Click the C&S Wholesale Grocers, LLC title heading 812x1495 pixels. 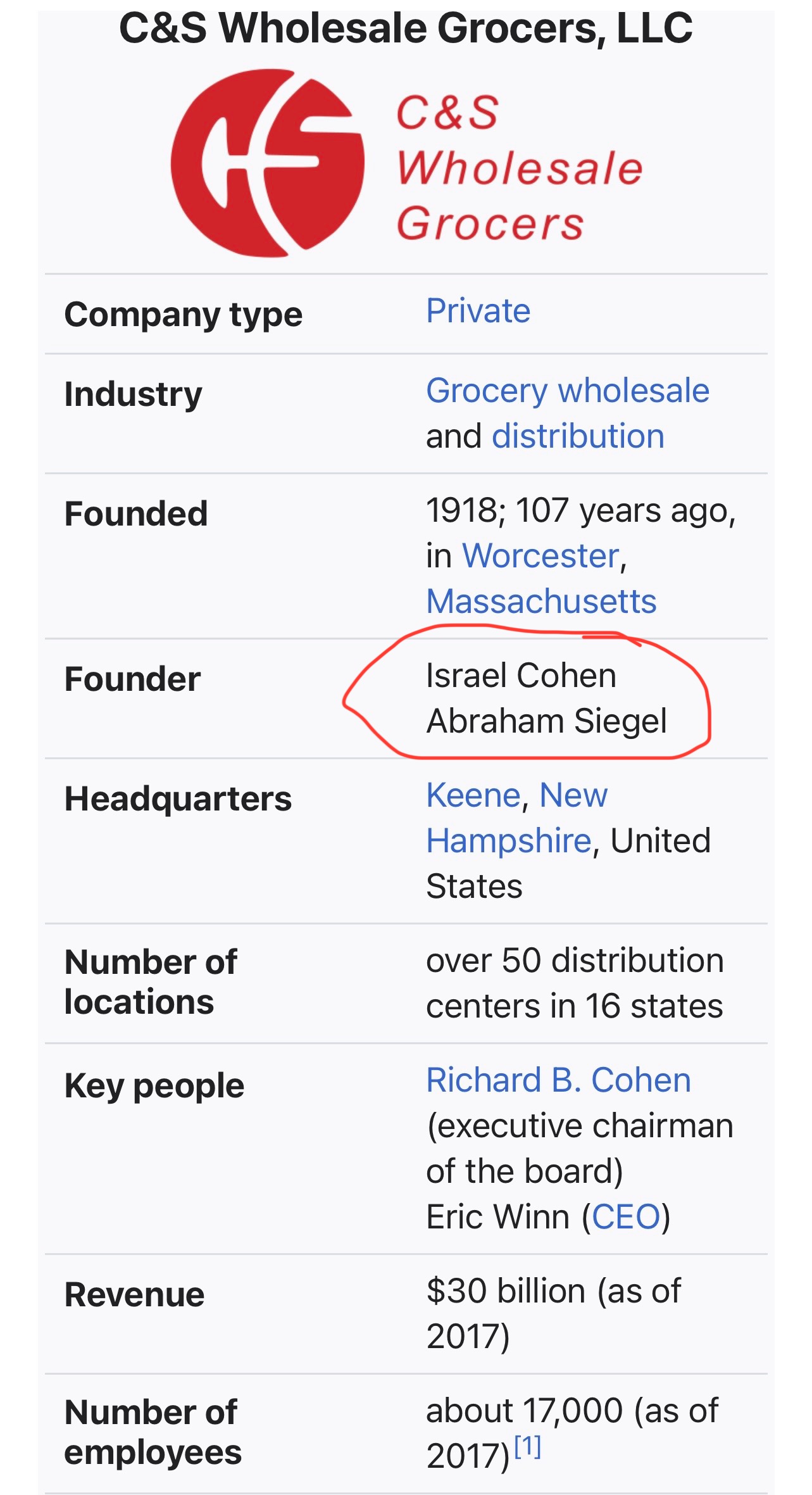click(x=406, y=28)
